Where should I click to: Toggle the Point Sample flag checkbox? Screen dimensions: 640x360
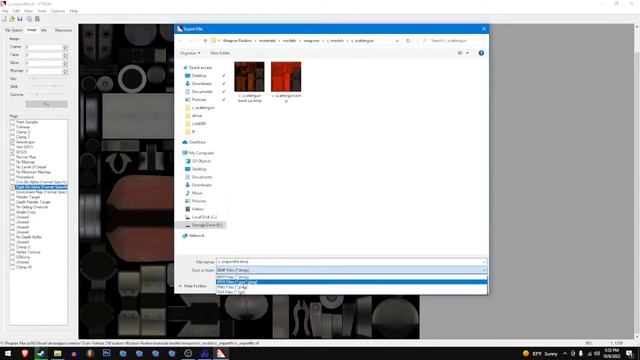[x=12, y=122]
